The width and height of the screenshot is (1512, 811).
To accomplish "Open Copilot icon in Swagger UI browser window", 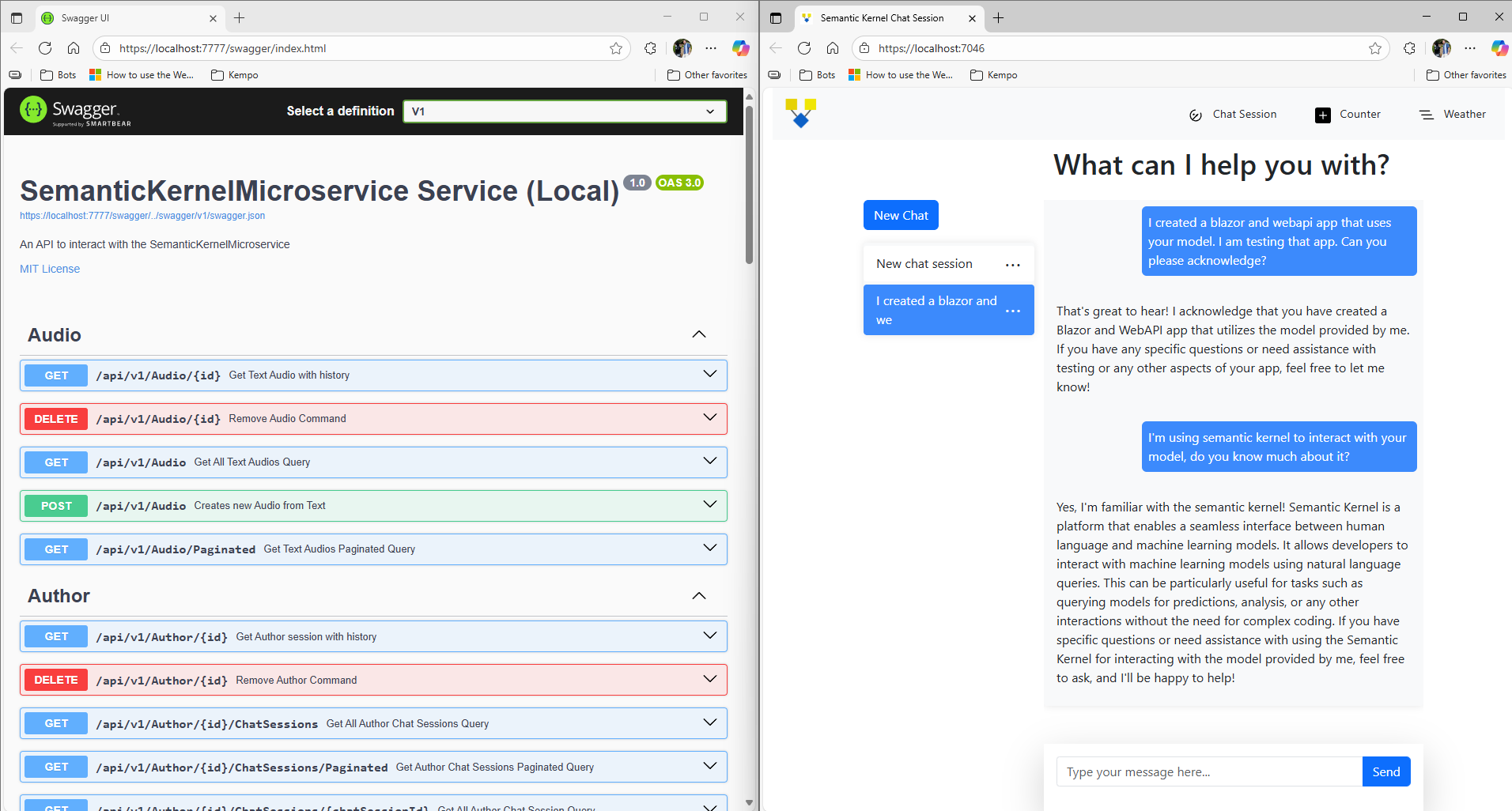I will tap(740, 48).
